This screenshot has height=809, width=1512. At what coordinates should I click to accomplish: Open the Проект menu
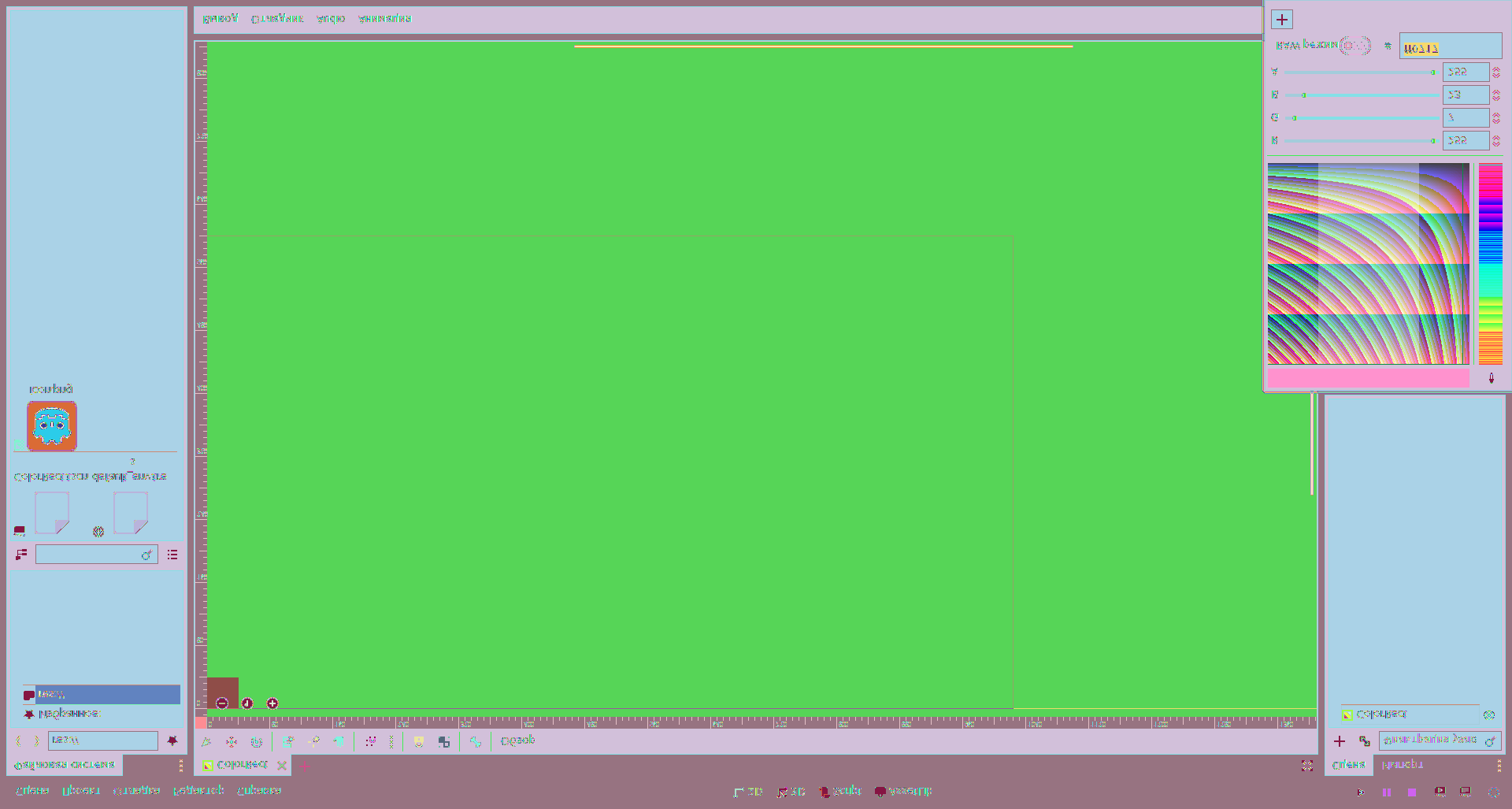coord(81,790)
